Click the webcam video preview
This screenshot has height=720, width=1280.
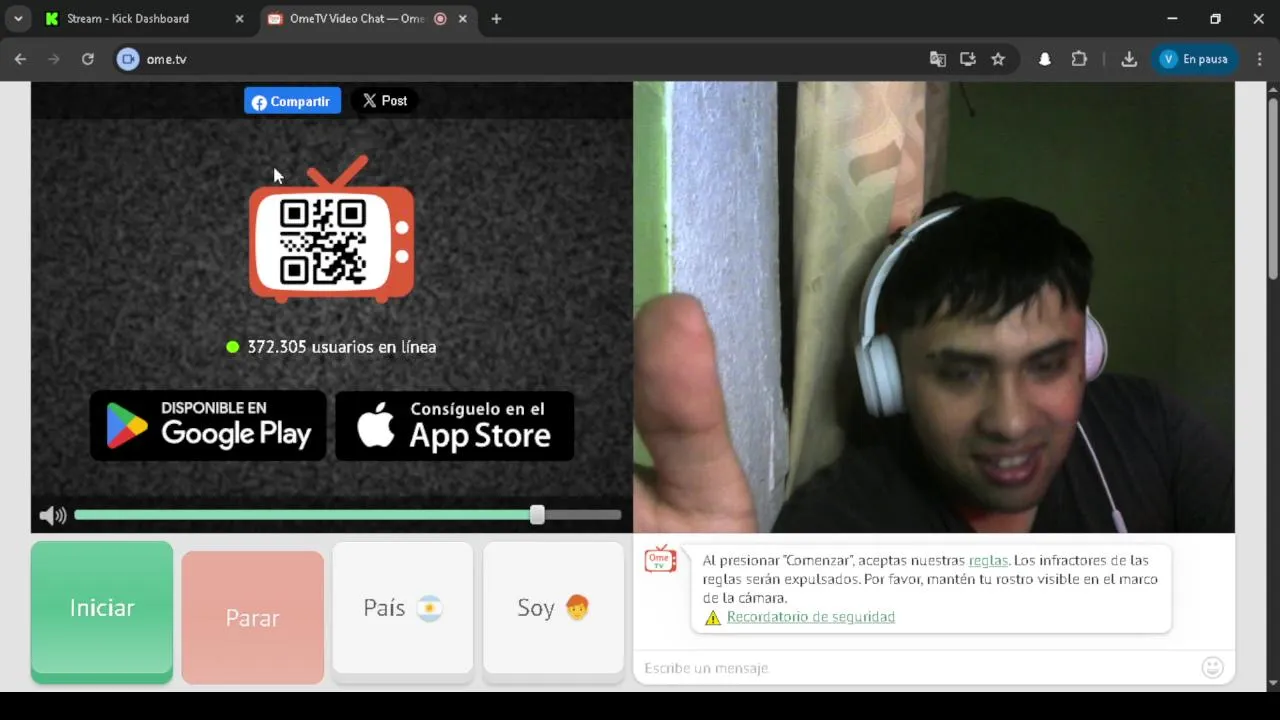click(934, 307)
